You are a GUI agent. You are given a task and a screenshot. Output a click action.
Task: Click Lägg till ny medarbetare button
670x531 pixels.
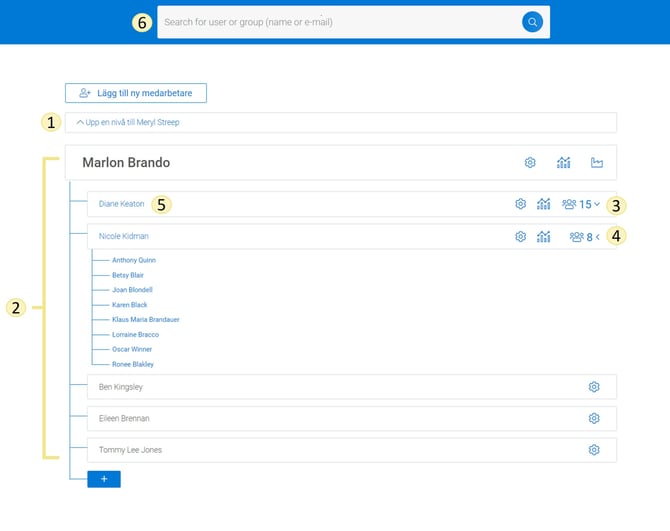point(136,93)
